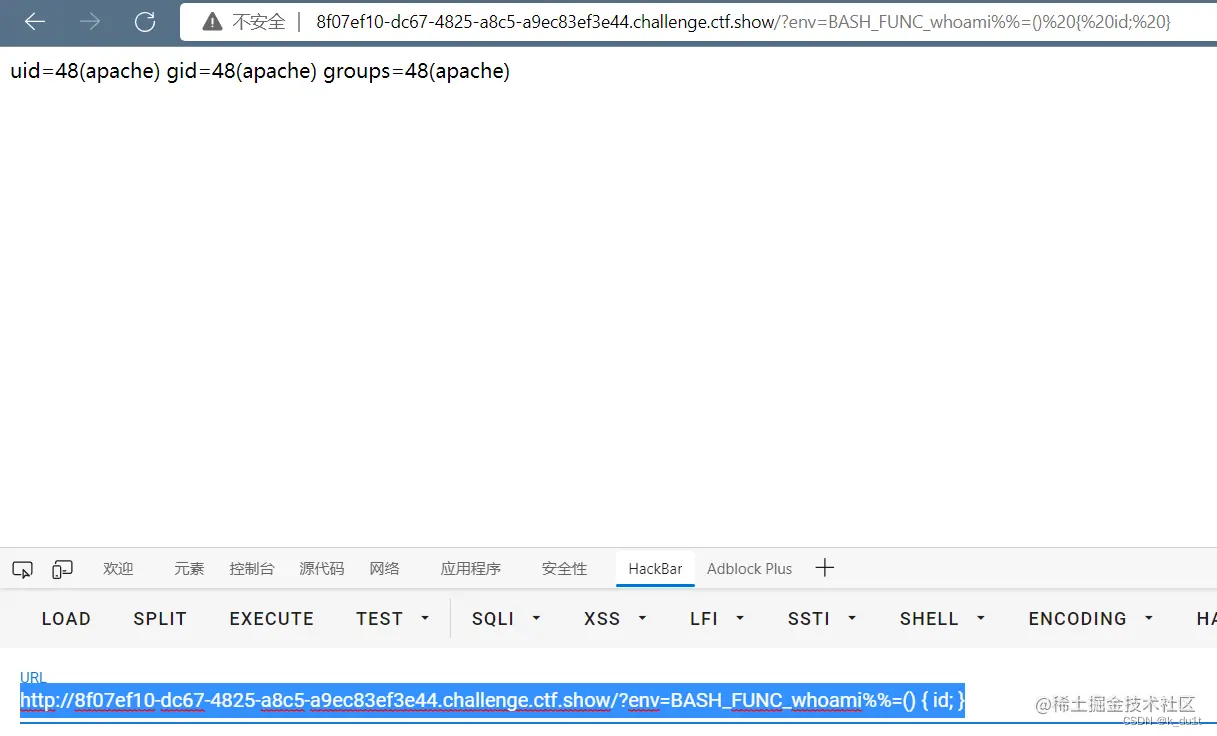This screenshot has height=736, width=1217.
Task: Select the HackBar tab
Action: pyautogui.click(x=655, y=568)
